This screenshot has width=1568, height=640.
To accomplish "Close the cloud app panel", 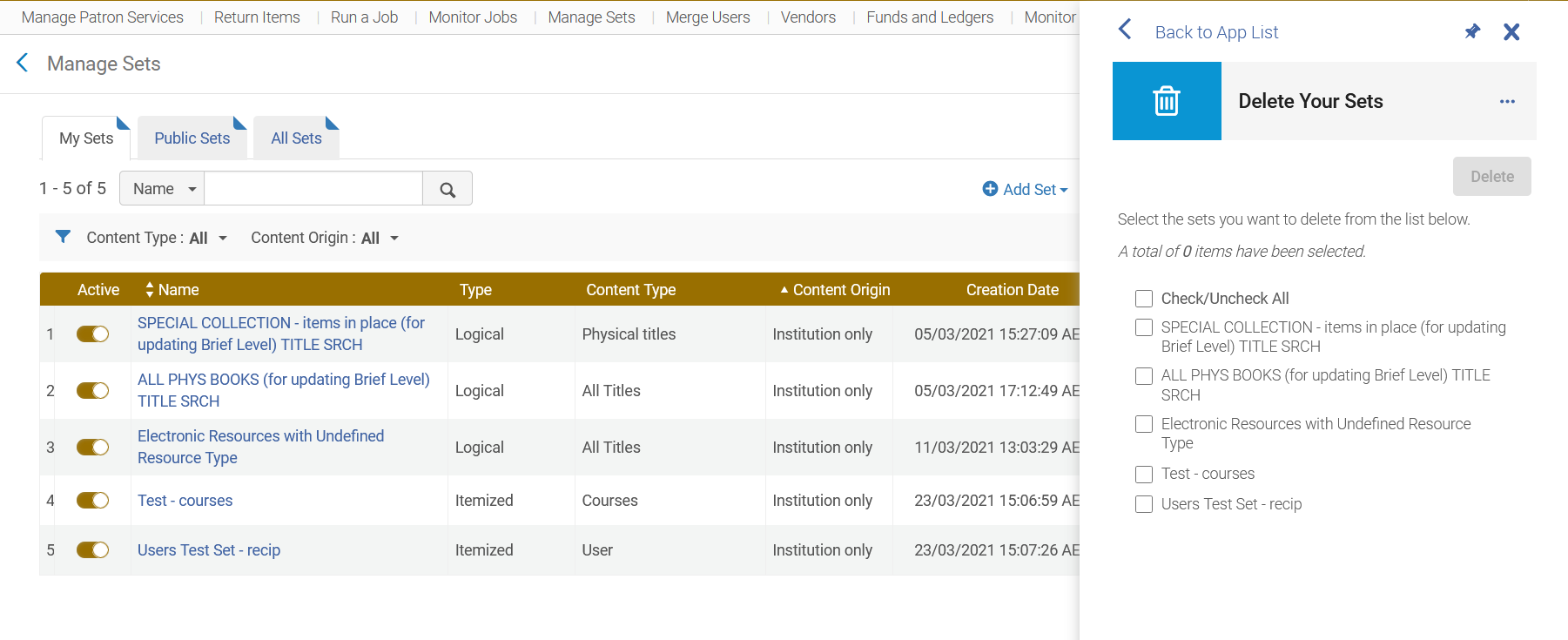I will (x=1511, y=31).
